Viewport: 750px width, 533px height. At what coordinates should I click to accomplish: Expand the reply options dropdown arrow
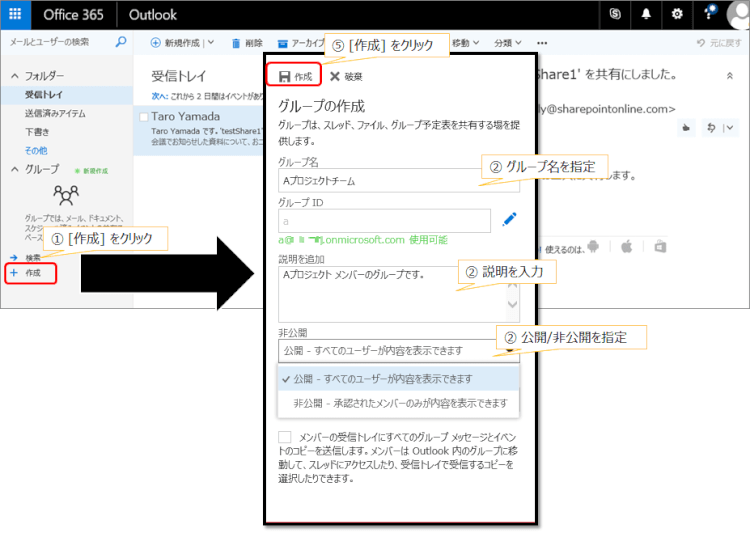point(730,128)
